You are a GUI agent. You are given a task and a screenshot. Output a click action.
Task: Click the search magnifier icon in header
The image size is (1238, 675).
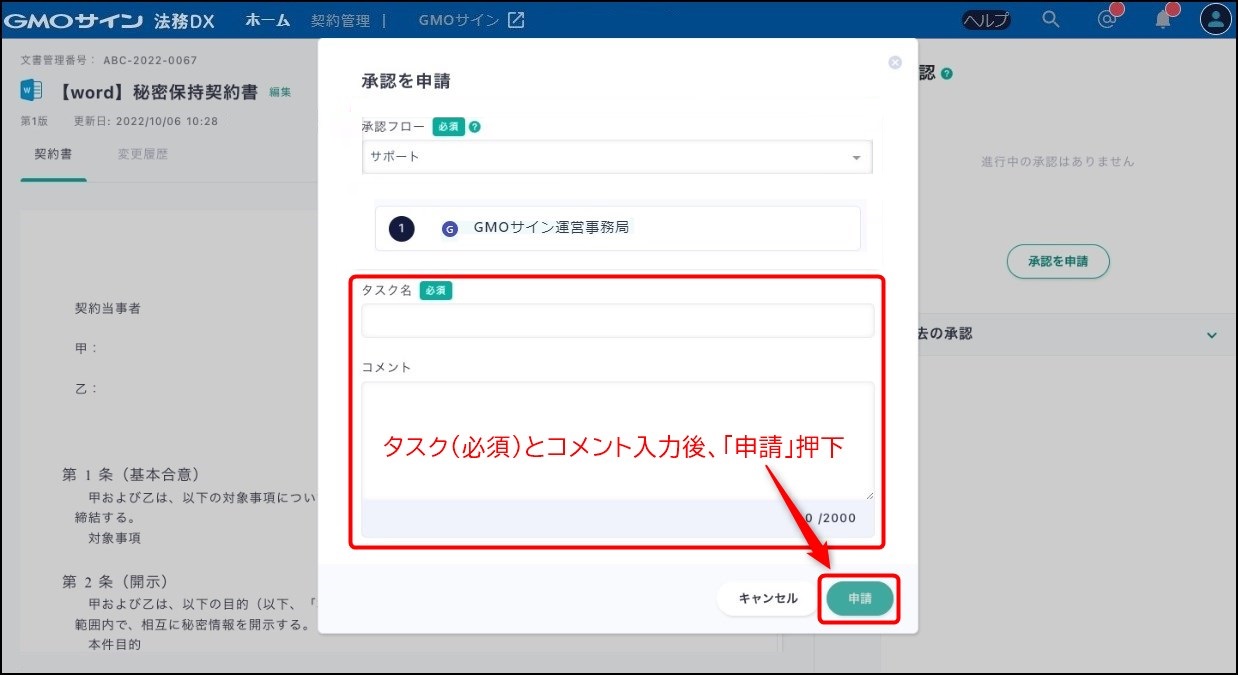pos(1050,20)
